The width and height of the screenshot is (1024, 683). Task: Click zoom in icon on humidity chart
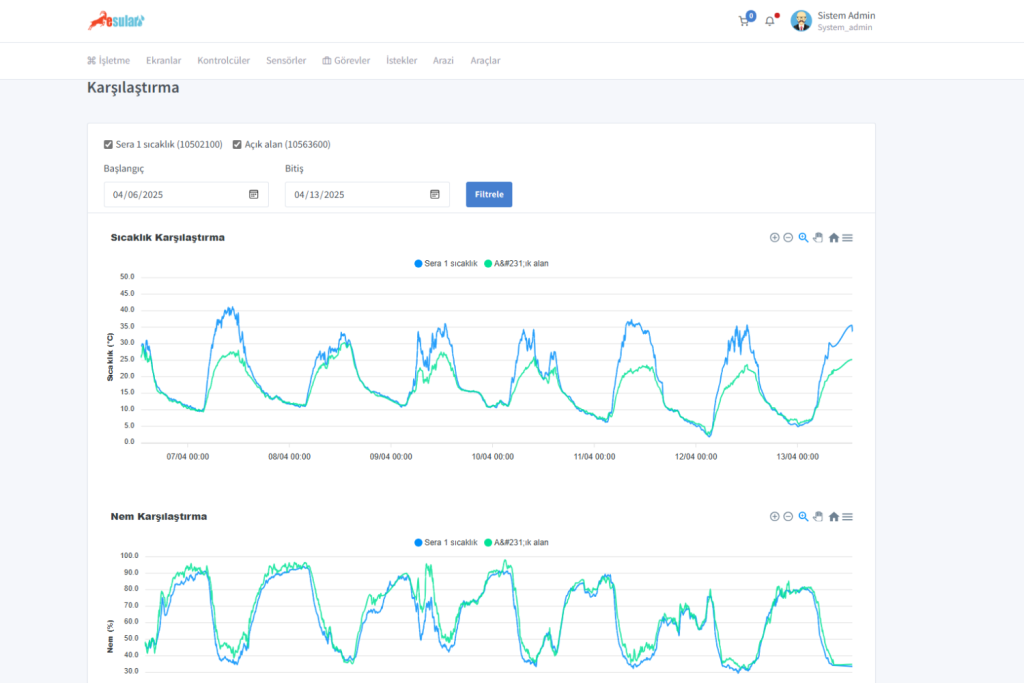pos(774,517)
